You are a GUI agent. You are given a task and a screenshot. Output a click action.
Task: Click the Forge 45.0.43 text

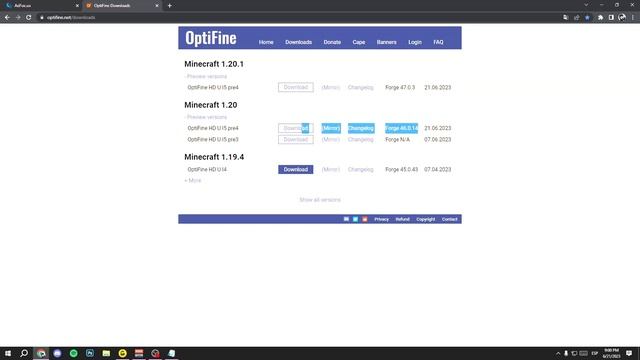tap(402, 169)
